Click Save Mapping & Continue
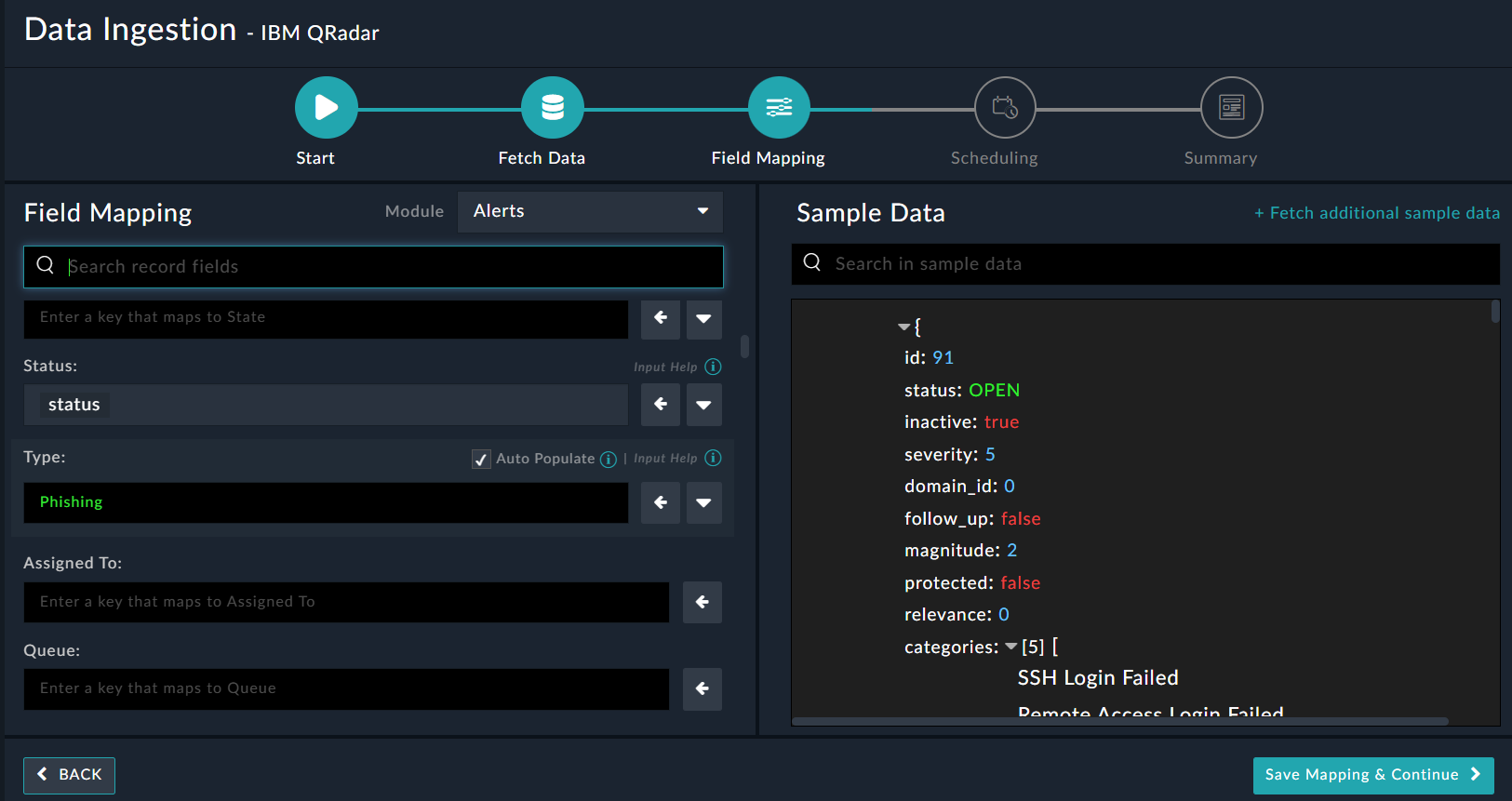The width and height of the screenshot is (1512, 801). coord(1373,775)
